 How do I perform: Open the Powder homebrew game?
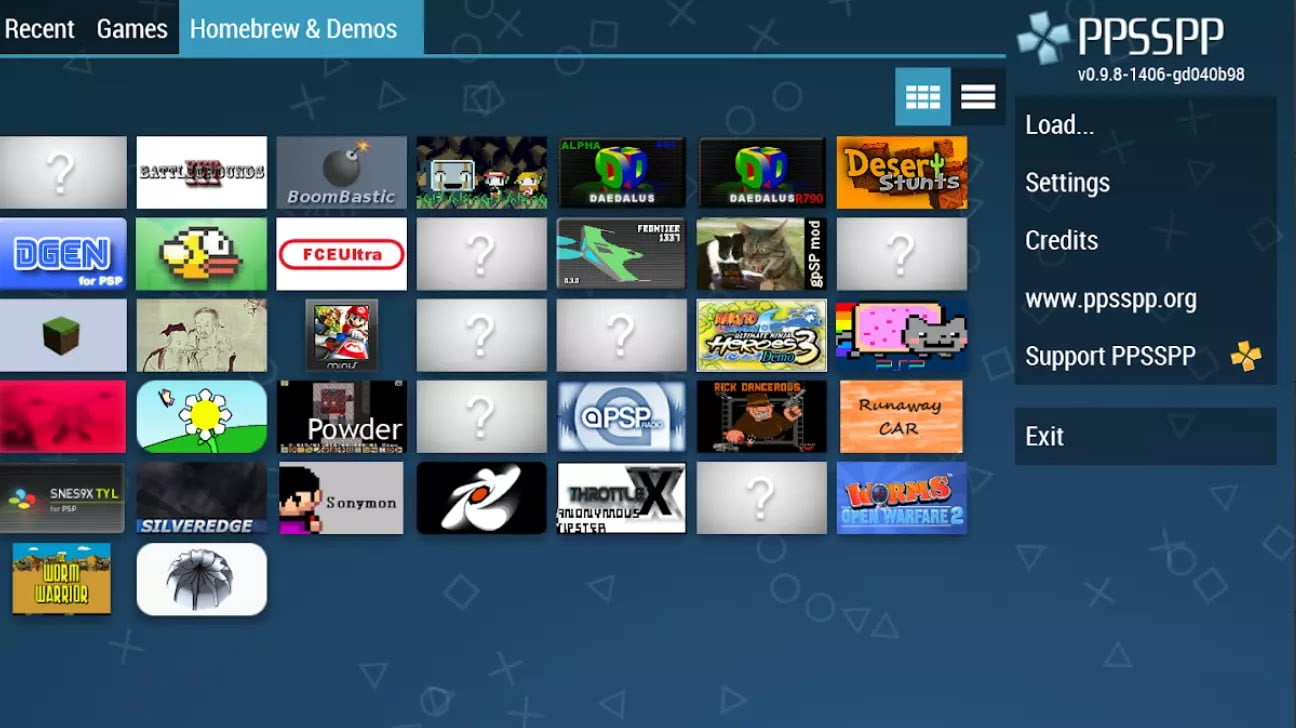(341, 416)
